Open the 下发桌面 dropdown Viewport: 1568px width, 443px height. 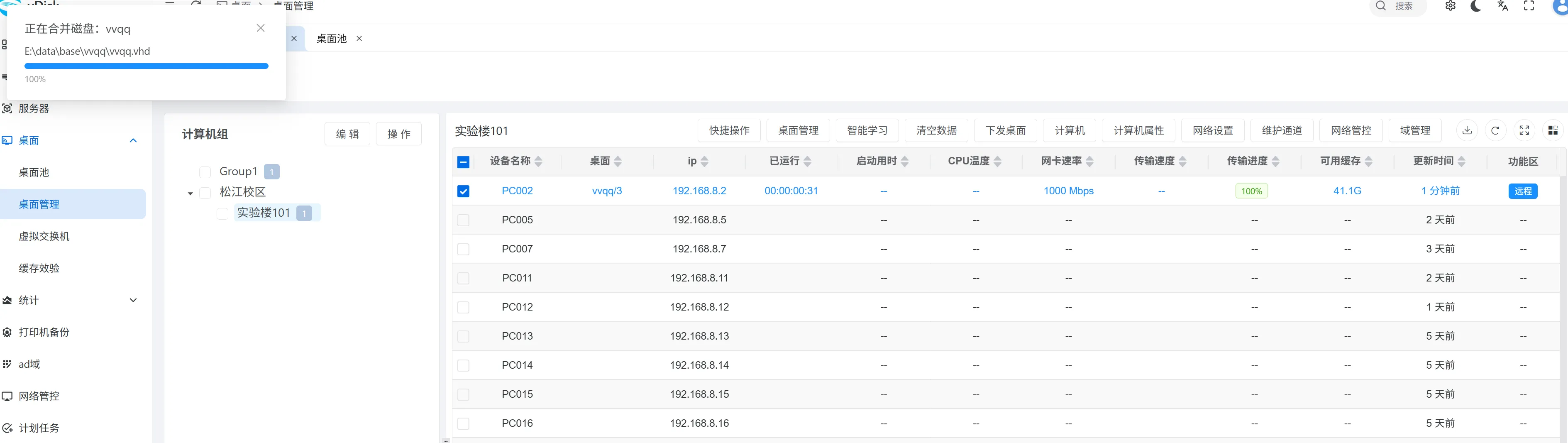pyautogui.click(x=1006, y=130)
